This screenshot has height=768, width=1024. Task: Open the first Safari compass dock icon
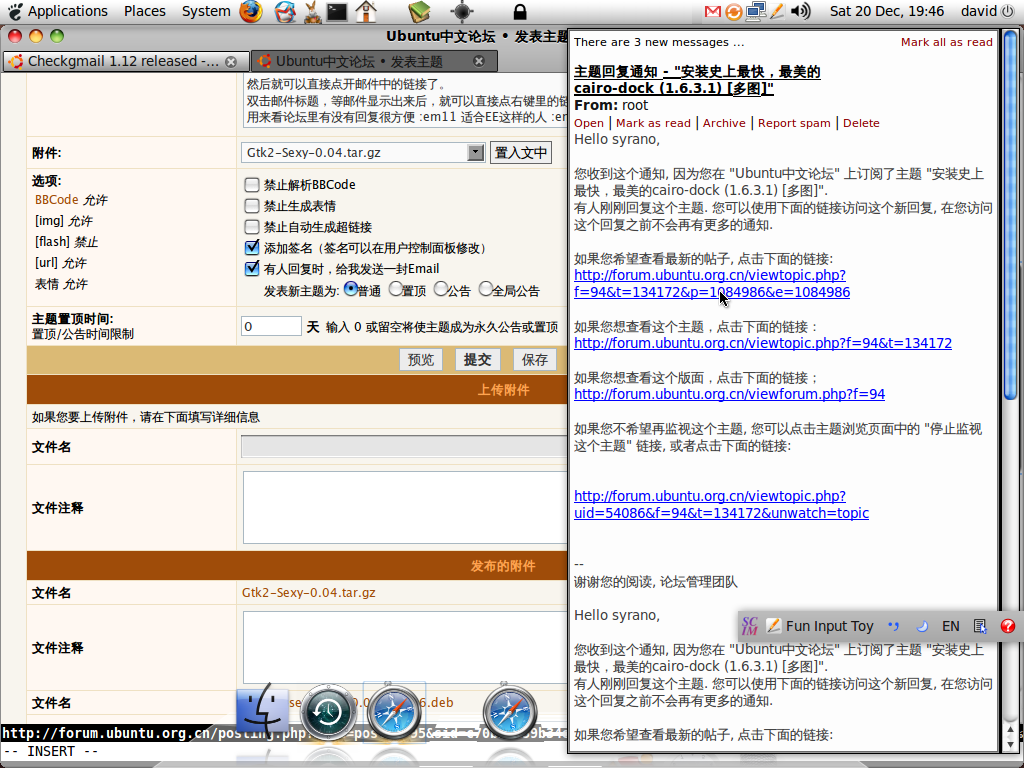pos(394,712)
